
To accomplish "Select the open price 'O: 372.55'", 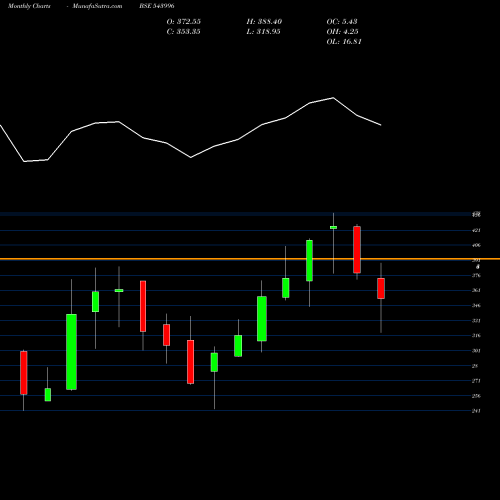I will [x=184, y=22].
